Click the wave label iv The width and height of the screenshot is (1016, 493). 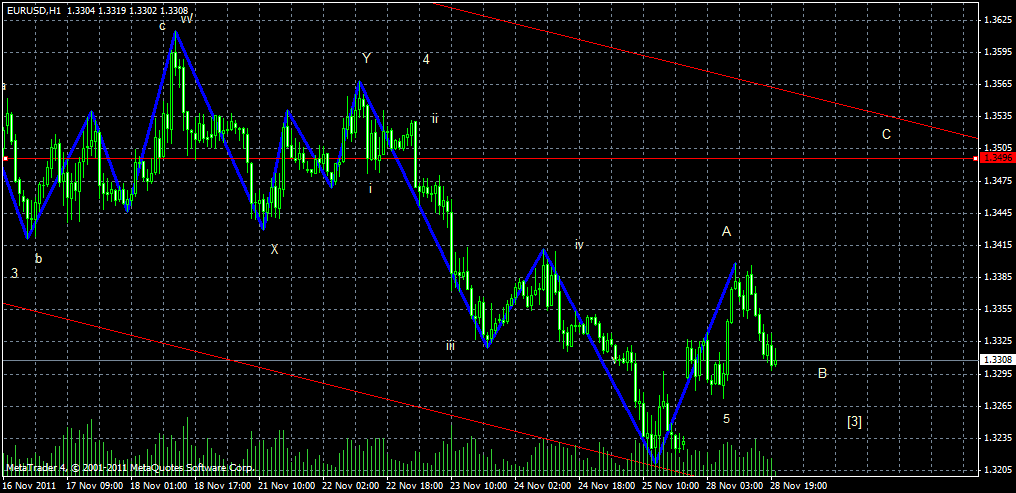(579, 245)
